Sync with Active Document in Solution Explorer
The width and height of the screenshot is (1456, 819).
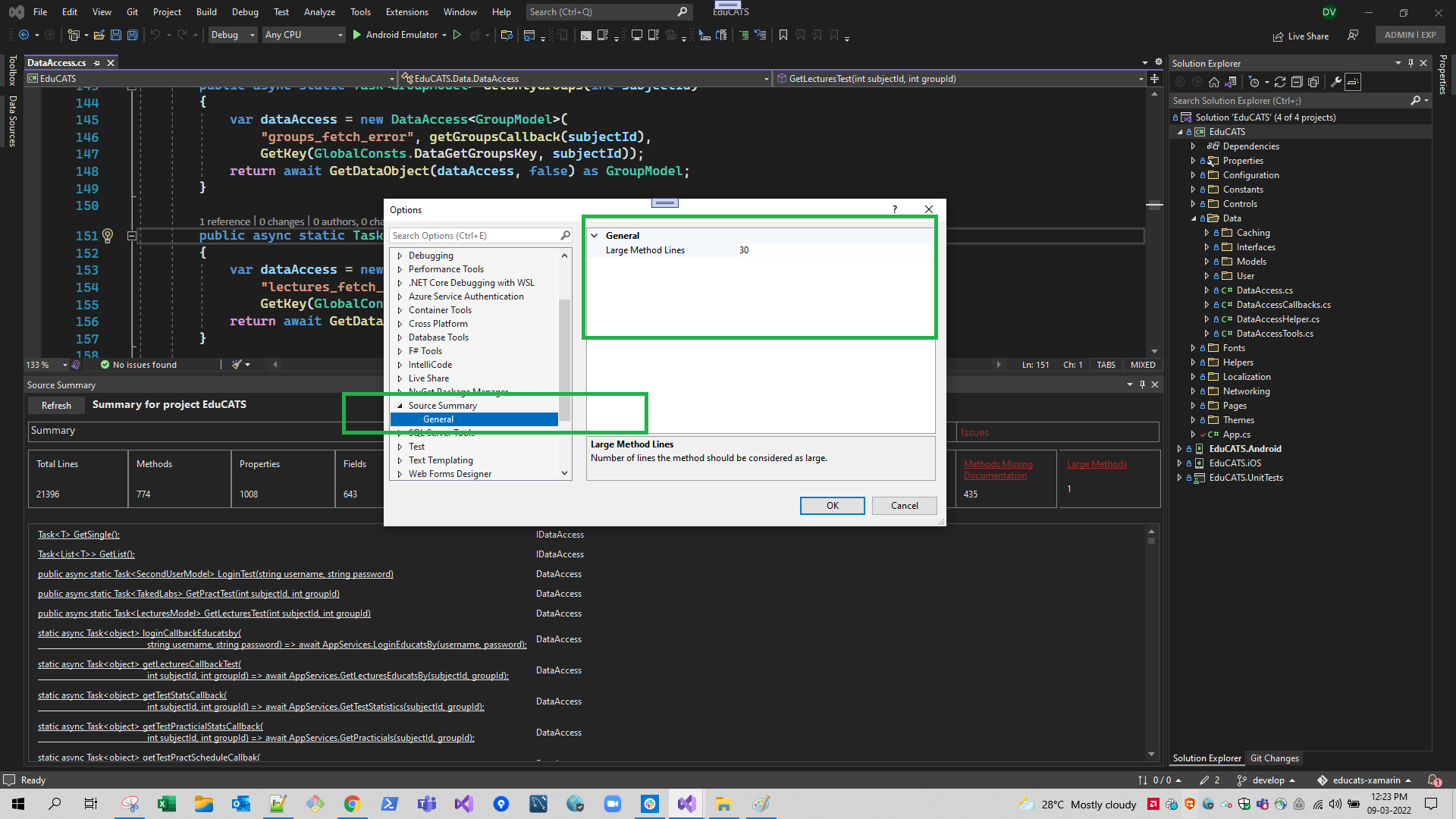point(1280,82)
